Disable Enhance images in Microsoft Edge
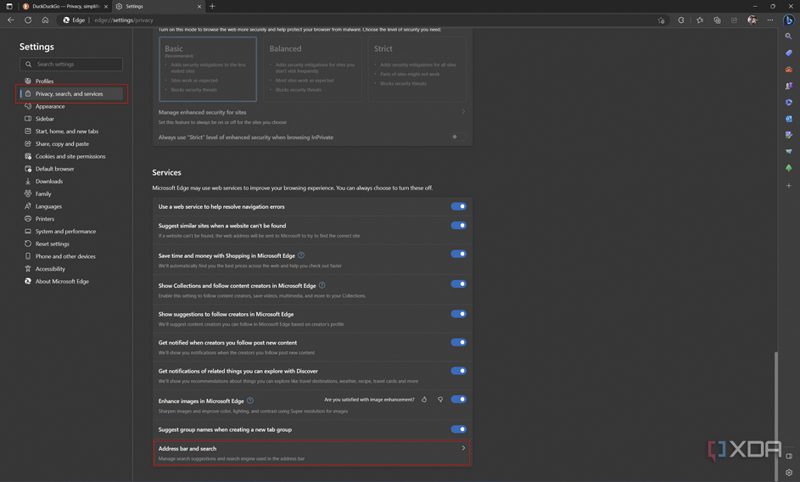The width and height of the screenshot is (800, 482). click(458, 399)
